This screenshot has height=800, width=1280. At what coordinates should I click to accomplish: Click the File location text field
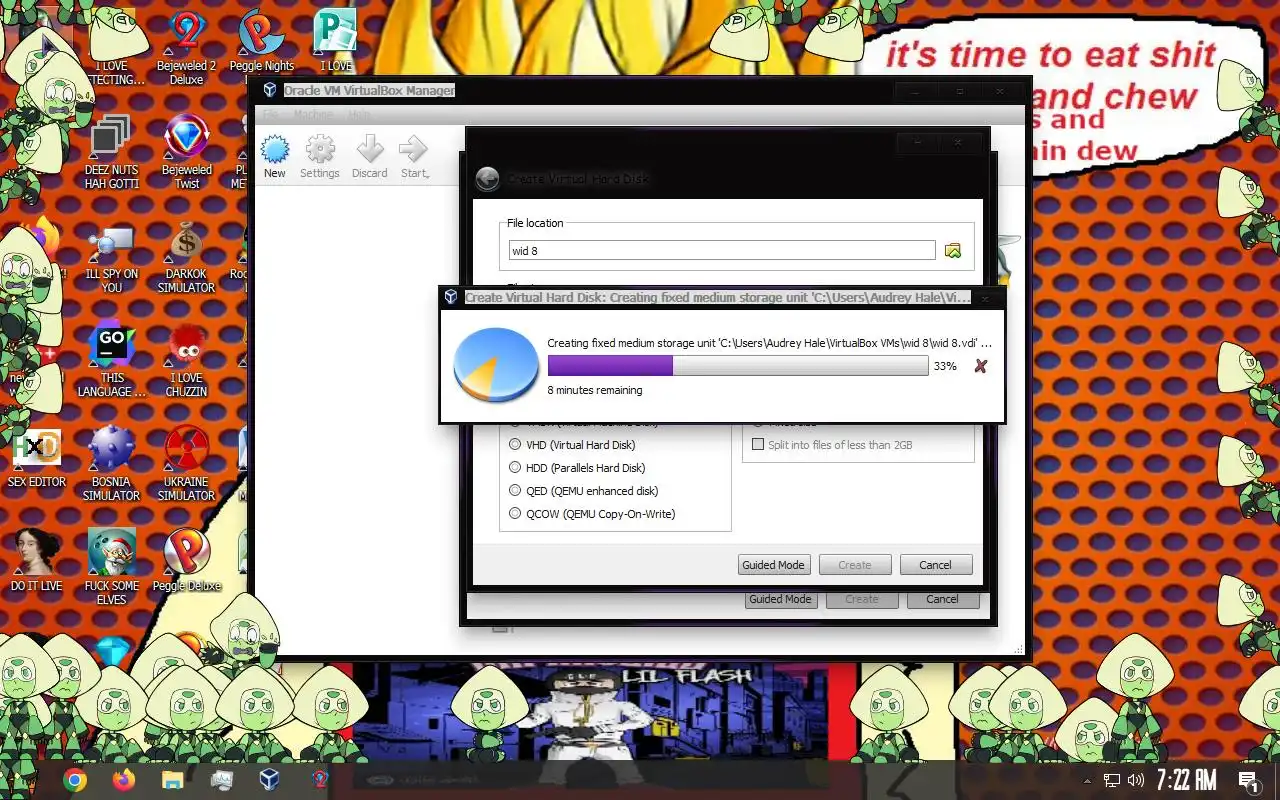click(722, 251)
